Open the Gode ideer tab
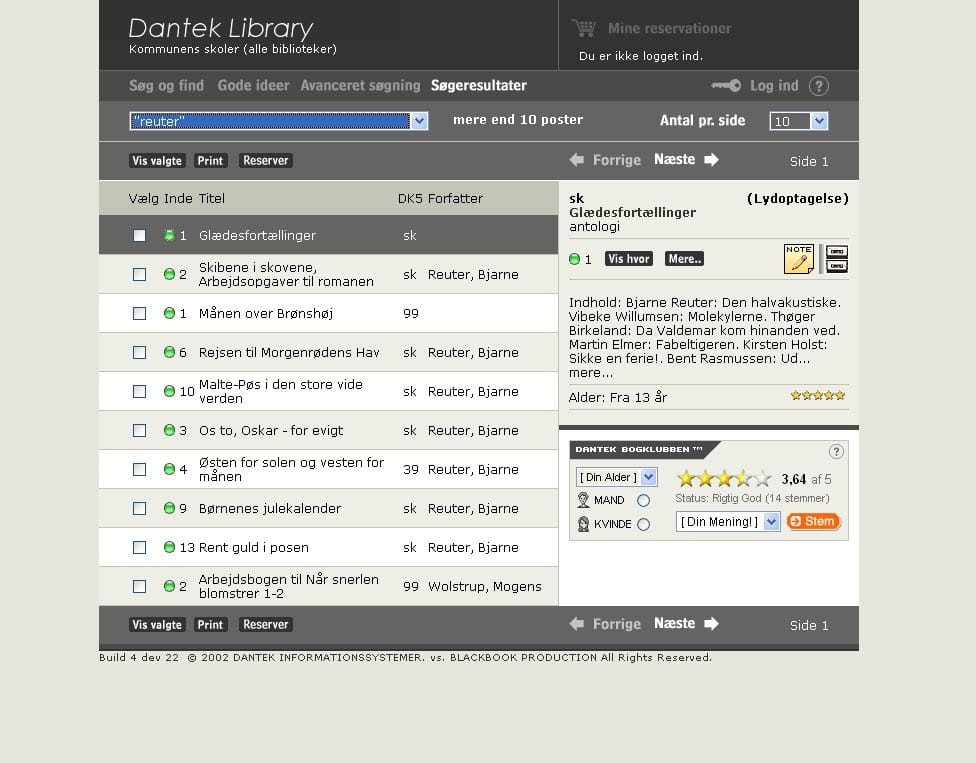 click(253, 86)
